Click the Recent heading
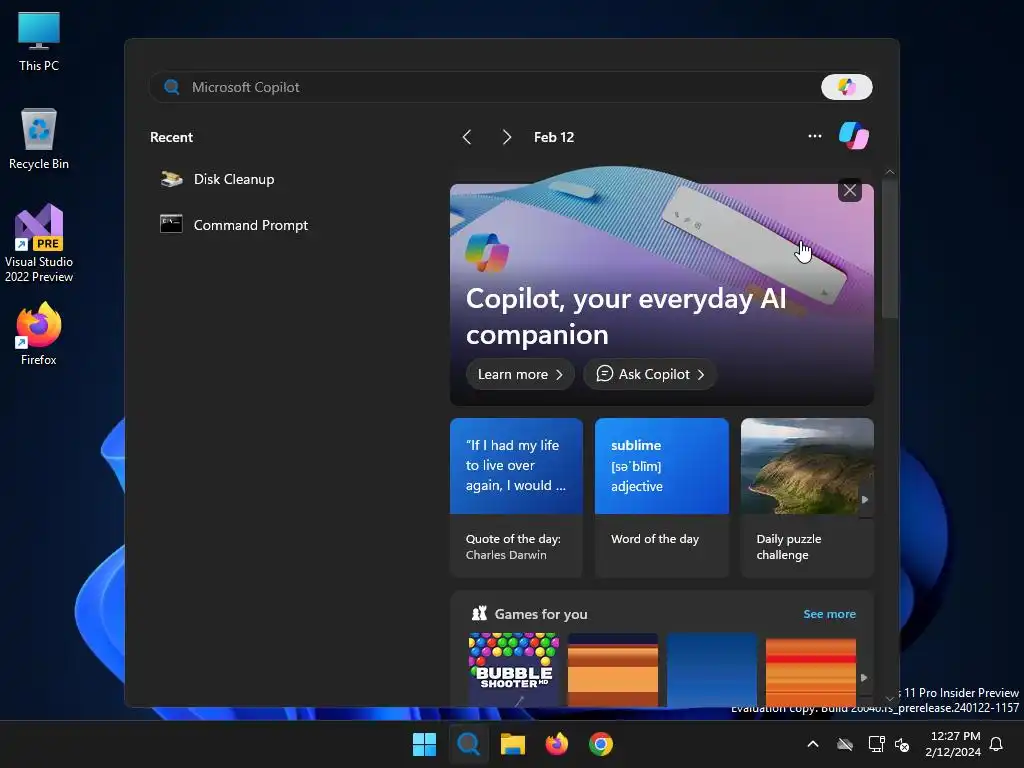The width and height of the screenshot is (1024, 768). pos(171,137)
